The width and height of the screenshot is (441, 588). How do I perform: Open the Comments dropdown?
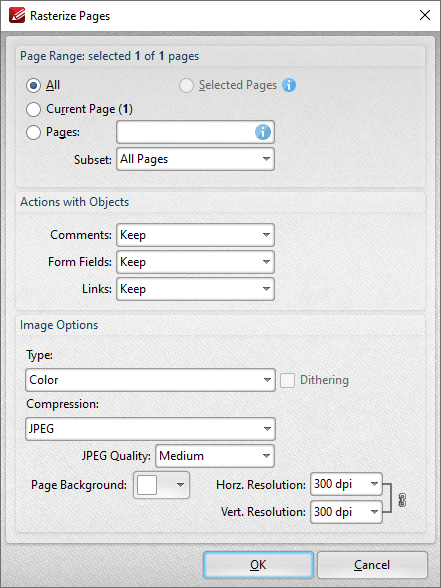click(195, 235)
